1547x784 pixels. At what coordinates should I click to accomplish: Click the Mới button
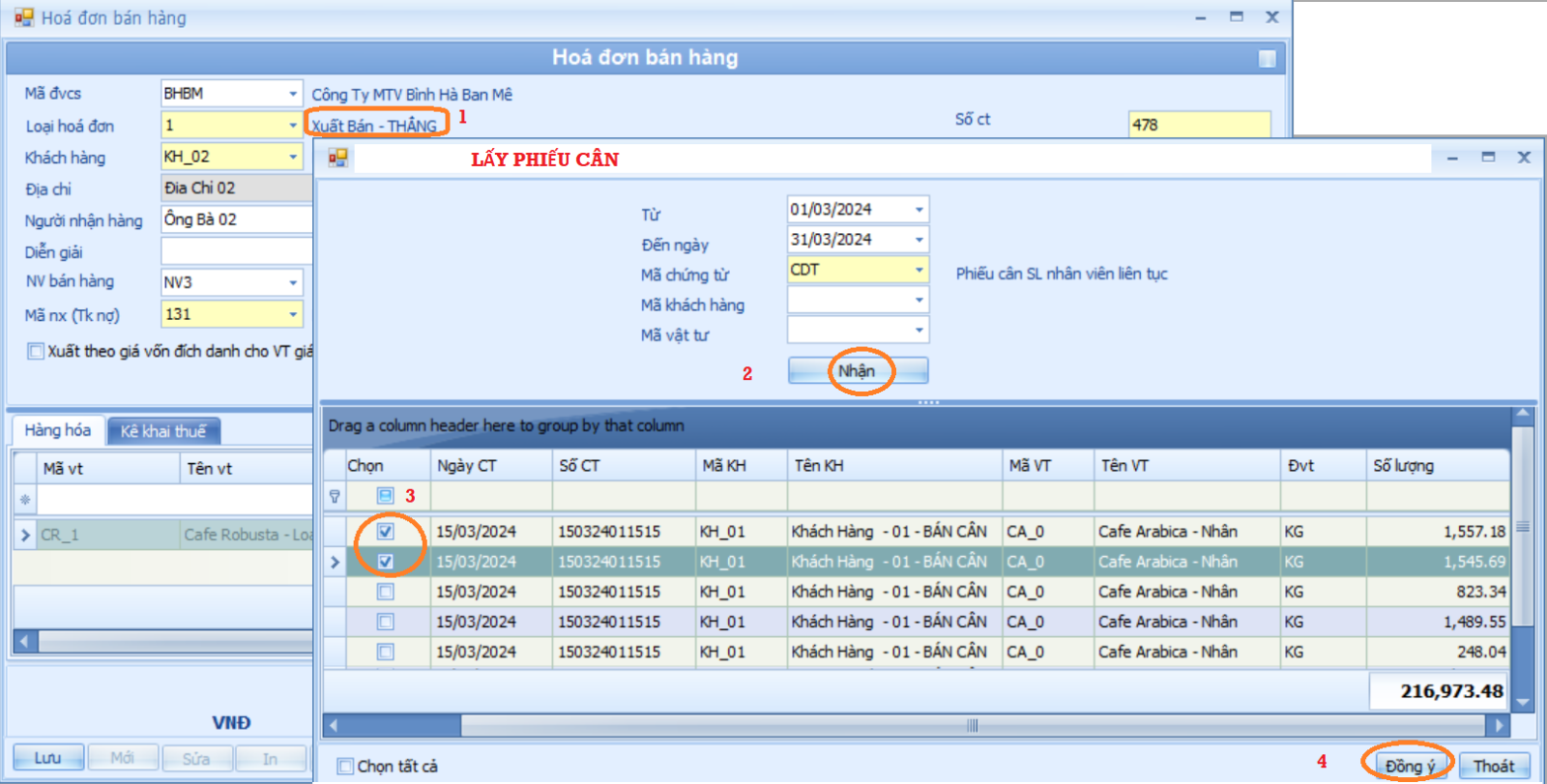(x=123, y=758)
